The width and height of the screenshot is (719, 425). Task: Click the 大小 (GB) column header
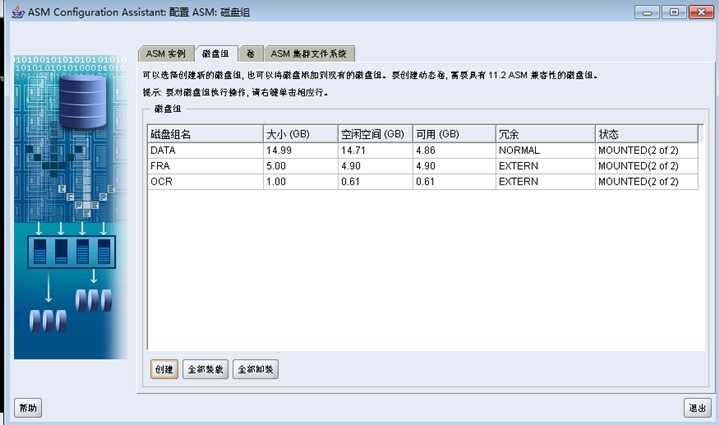pyautogui.click(x=300, y=134)
